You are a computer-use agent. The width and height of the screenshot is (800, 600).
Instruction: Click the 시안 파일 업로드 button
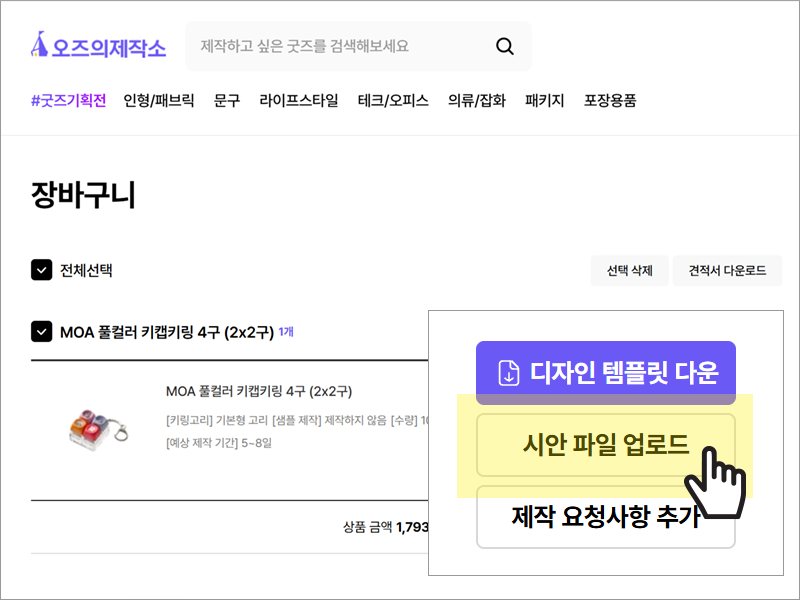606,445
